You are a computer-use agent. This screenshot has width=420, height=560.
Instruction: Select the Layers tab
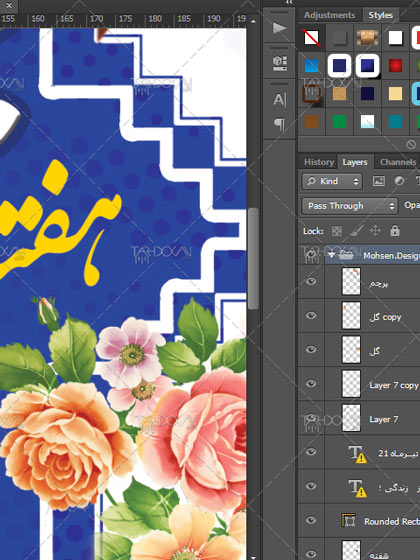(355, 162)
